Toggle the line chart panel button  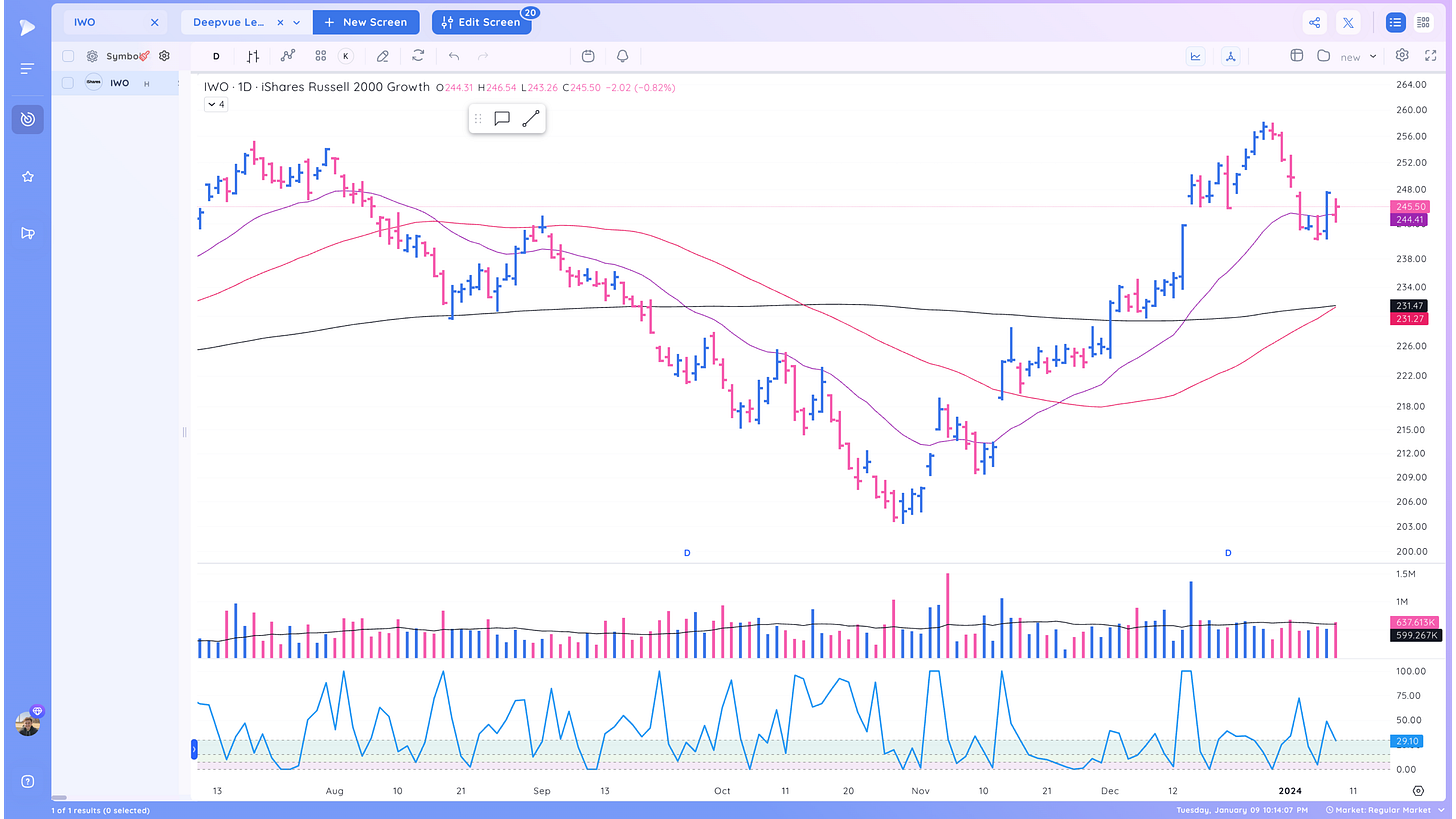[1195, 56]
